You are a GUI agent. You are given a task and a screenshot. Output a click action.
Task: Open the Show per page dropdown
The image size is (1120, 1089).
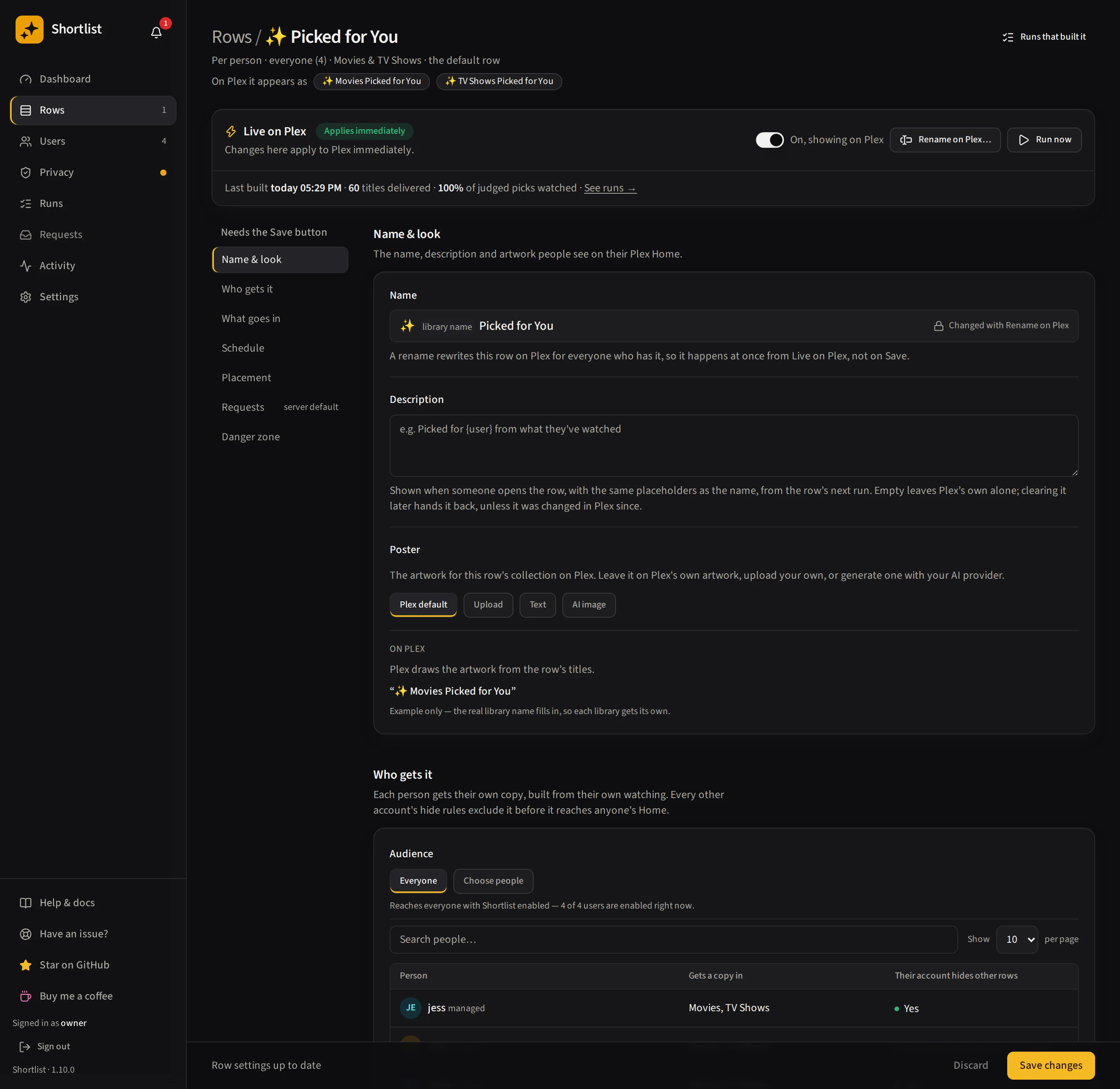coord(1017,939)
